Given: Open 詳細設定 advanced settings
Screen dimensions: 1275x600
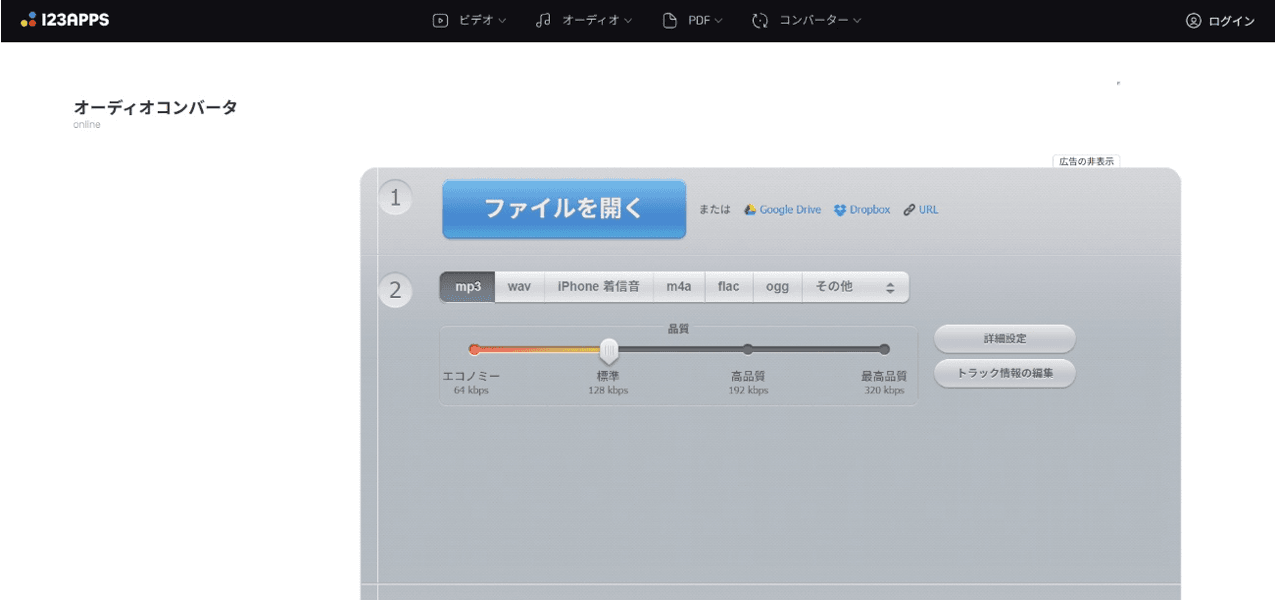Looking at the screenshot, I should [1004, 339].
